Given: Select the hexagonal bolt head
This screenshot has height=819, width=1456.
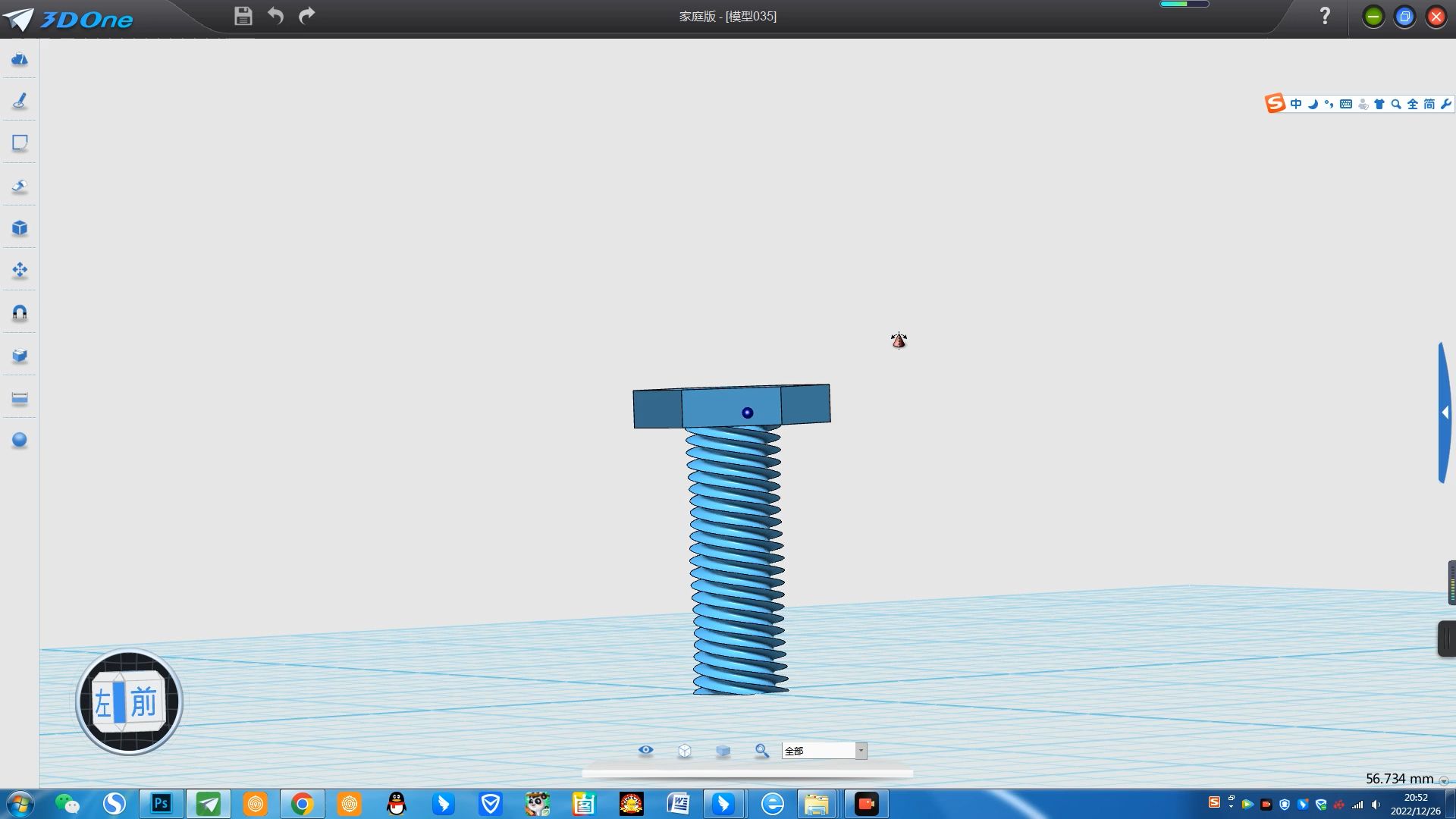Looking at the screenshot, I should (731, 406).
